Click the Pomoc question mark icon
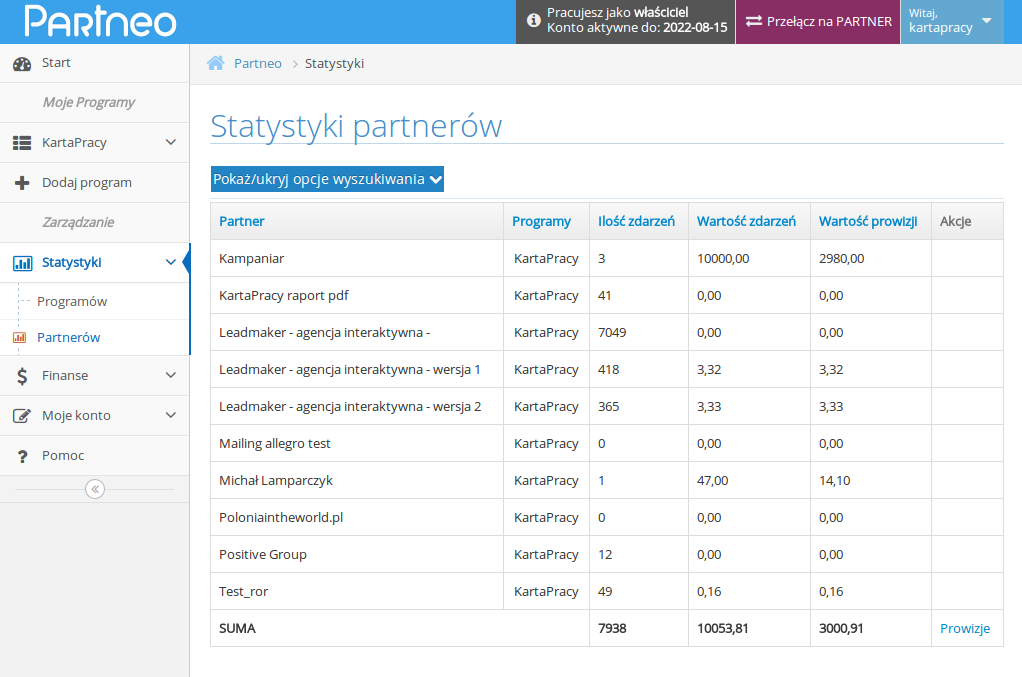1022x677 pixels. pyautogui.click(x=22, y=456)
